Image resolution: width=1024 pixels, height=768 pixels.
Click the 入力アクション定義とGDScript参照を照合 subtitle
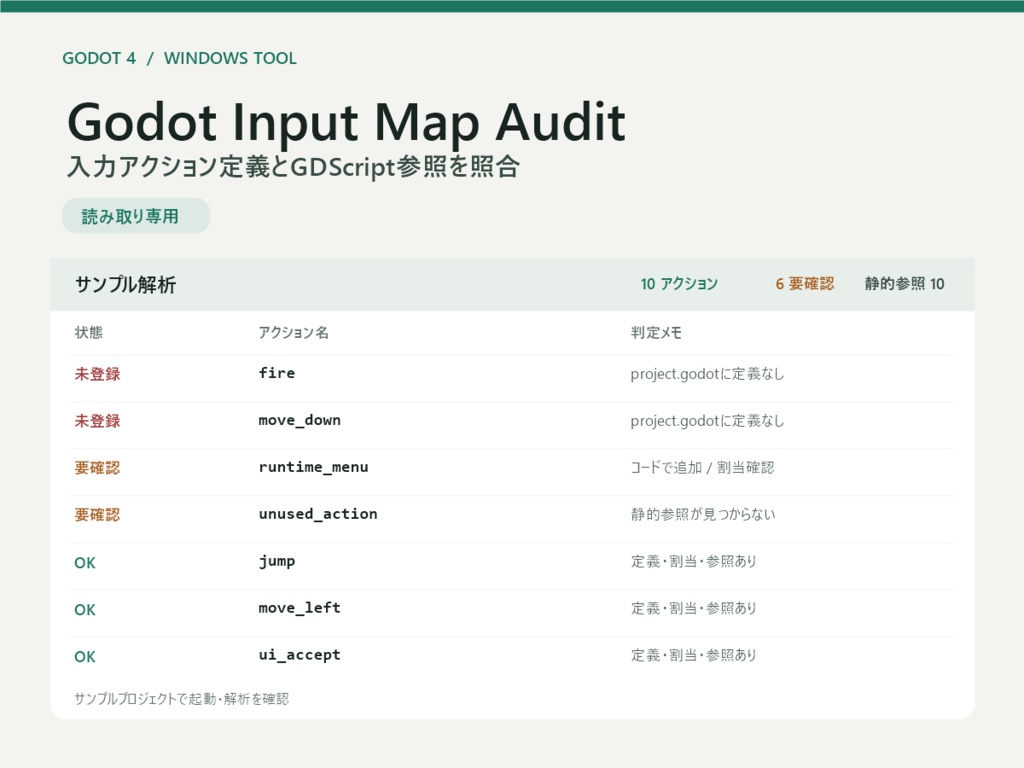(x=294, y=167)
